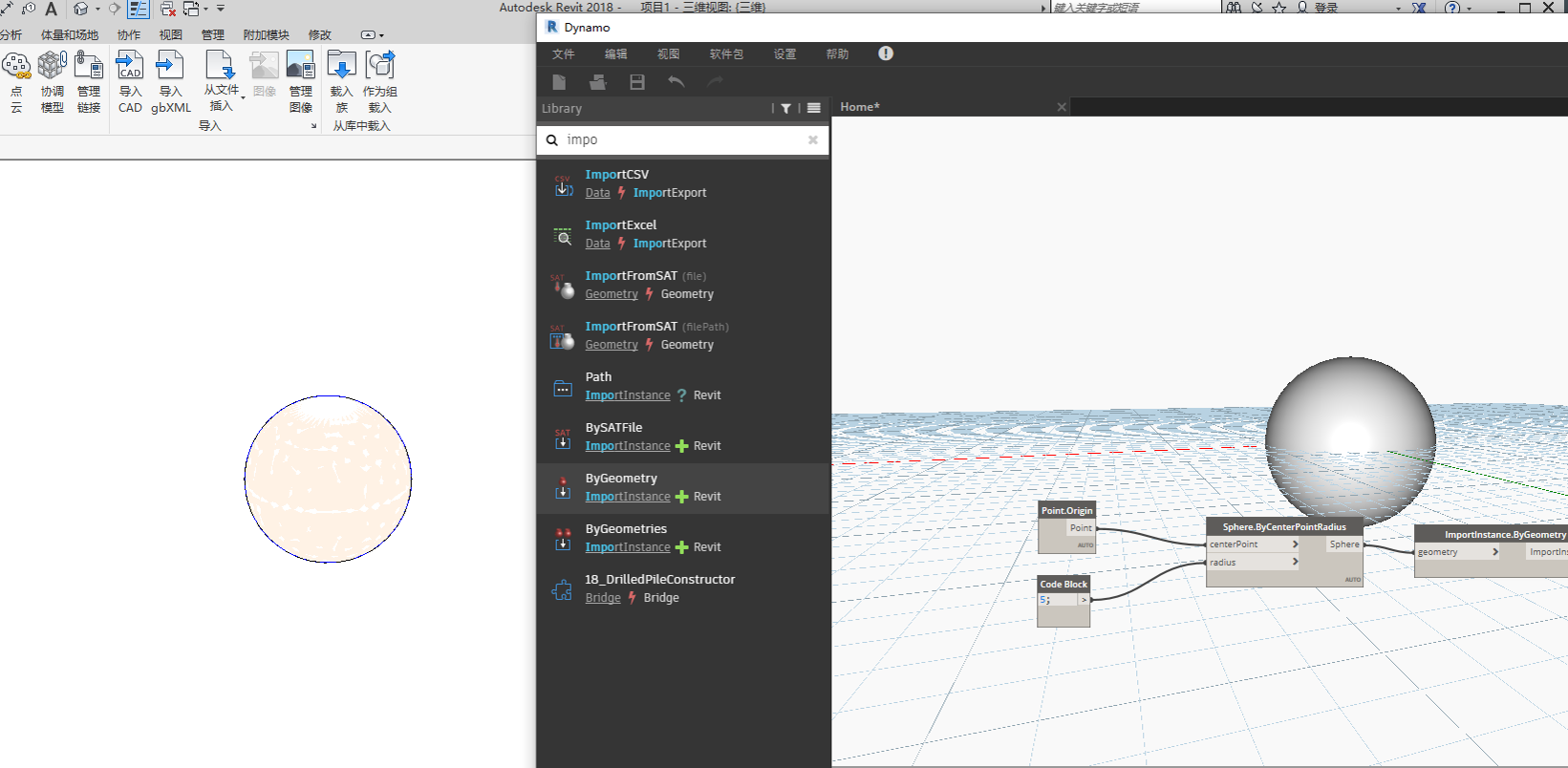
Task: Open 编辑 menu in Dynamo
Action: [616, 54]
